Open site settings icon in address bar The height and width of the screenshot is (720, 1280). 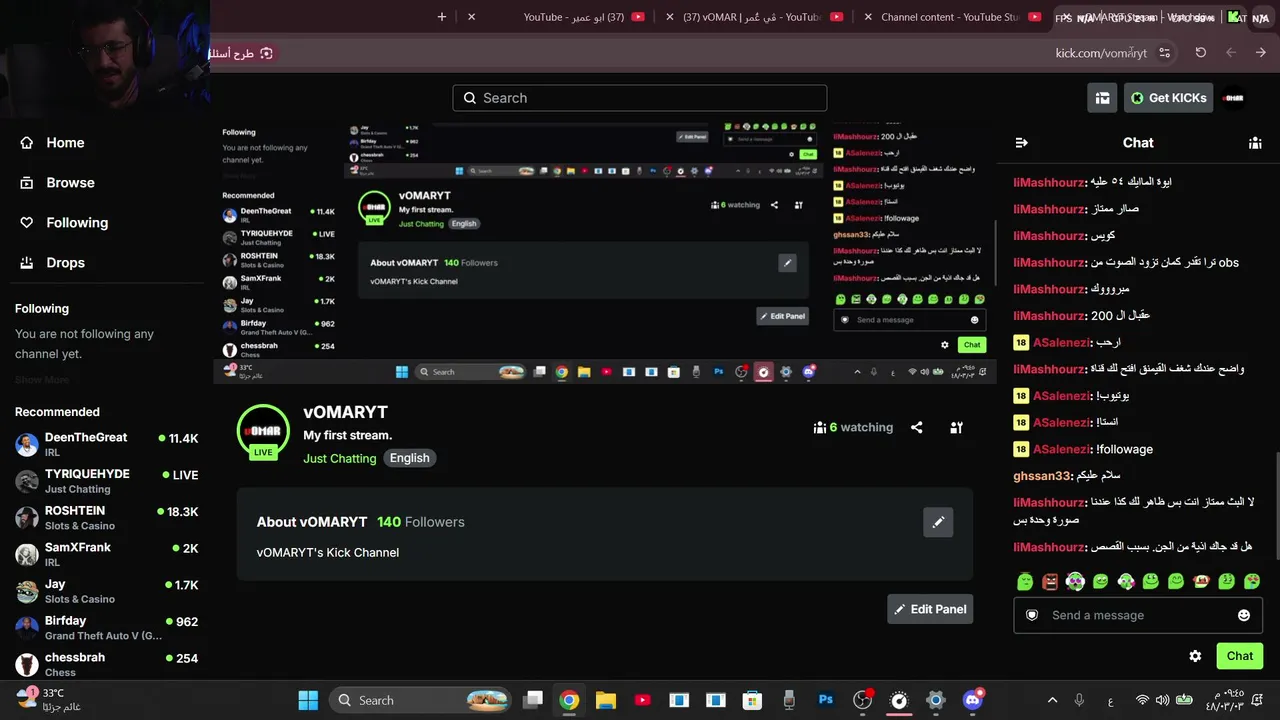1165,53
